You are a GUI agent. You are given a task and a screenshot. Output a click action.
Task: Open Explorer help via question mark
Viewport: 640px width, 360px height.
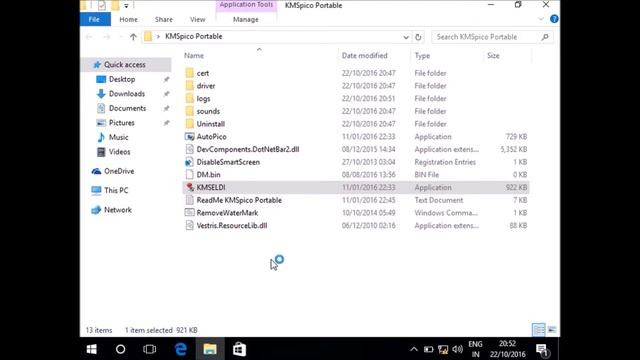click(554, 19)
